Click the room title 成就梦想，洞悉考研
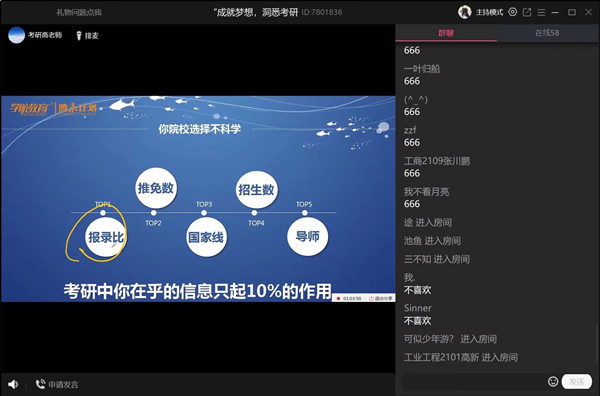 click(x=256, y=12)
